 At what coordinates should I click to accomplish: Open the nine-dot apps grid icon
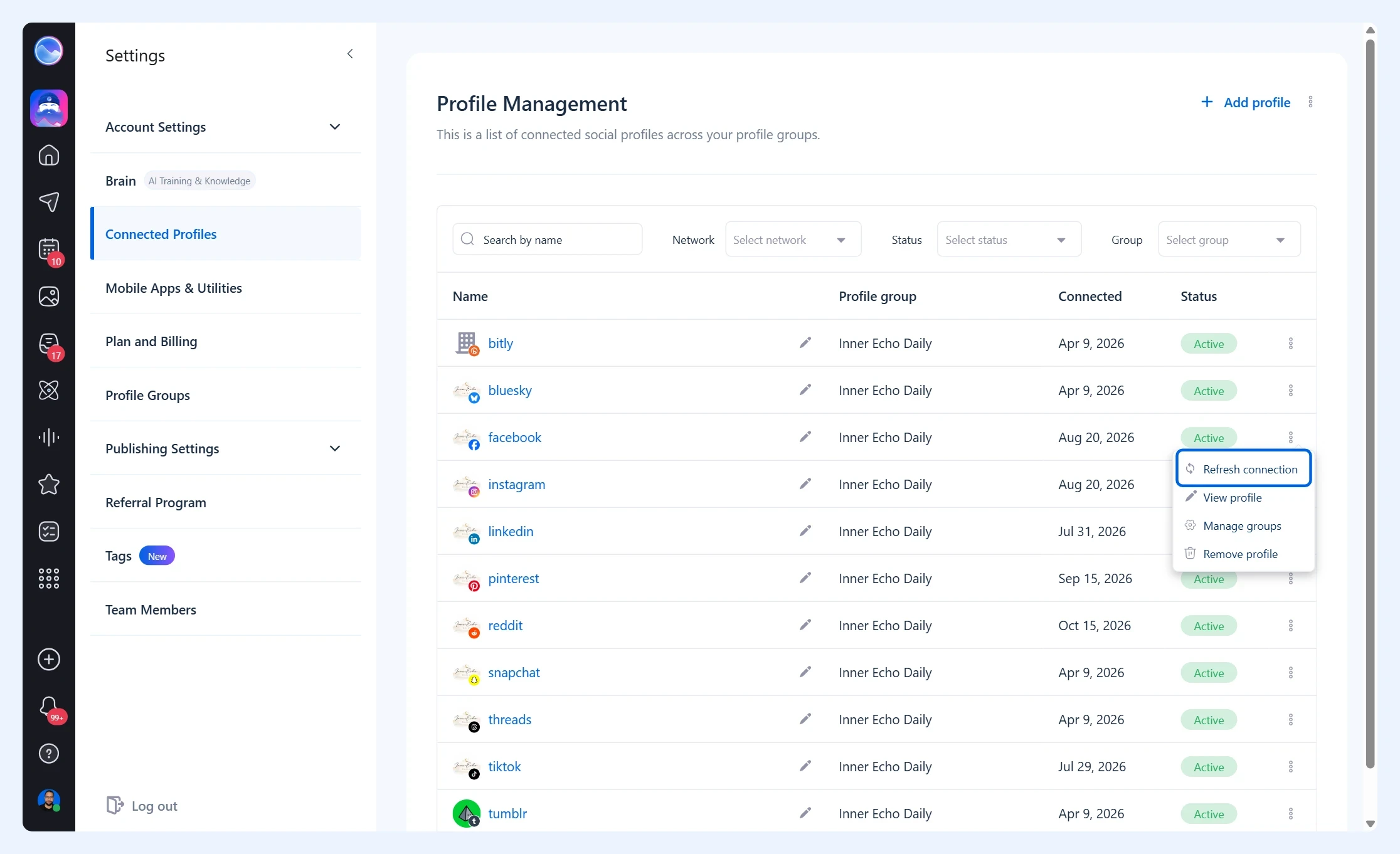pos(49,578)
